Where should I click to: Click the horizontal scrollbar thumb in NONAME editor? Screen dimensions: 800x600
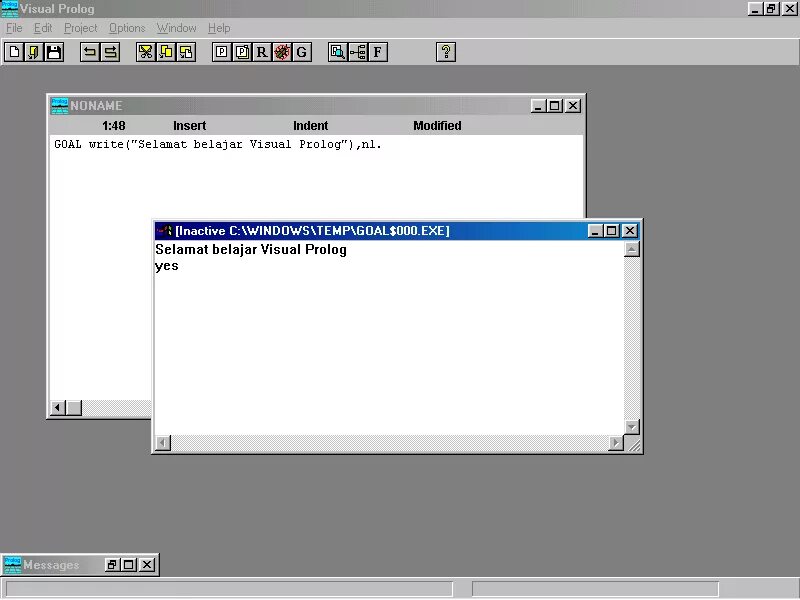coord(74,408)
